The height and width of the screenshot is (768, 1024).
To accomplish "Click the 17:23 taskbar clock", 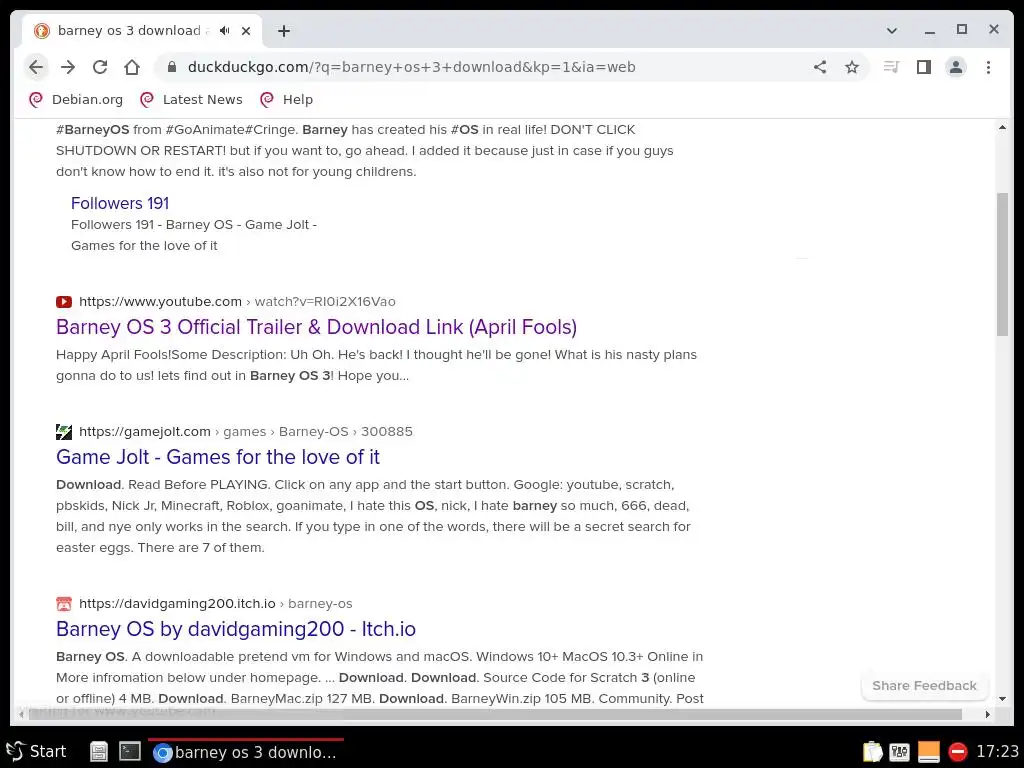I will click(x=997, y=752).
